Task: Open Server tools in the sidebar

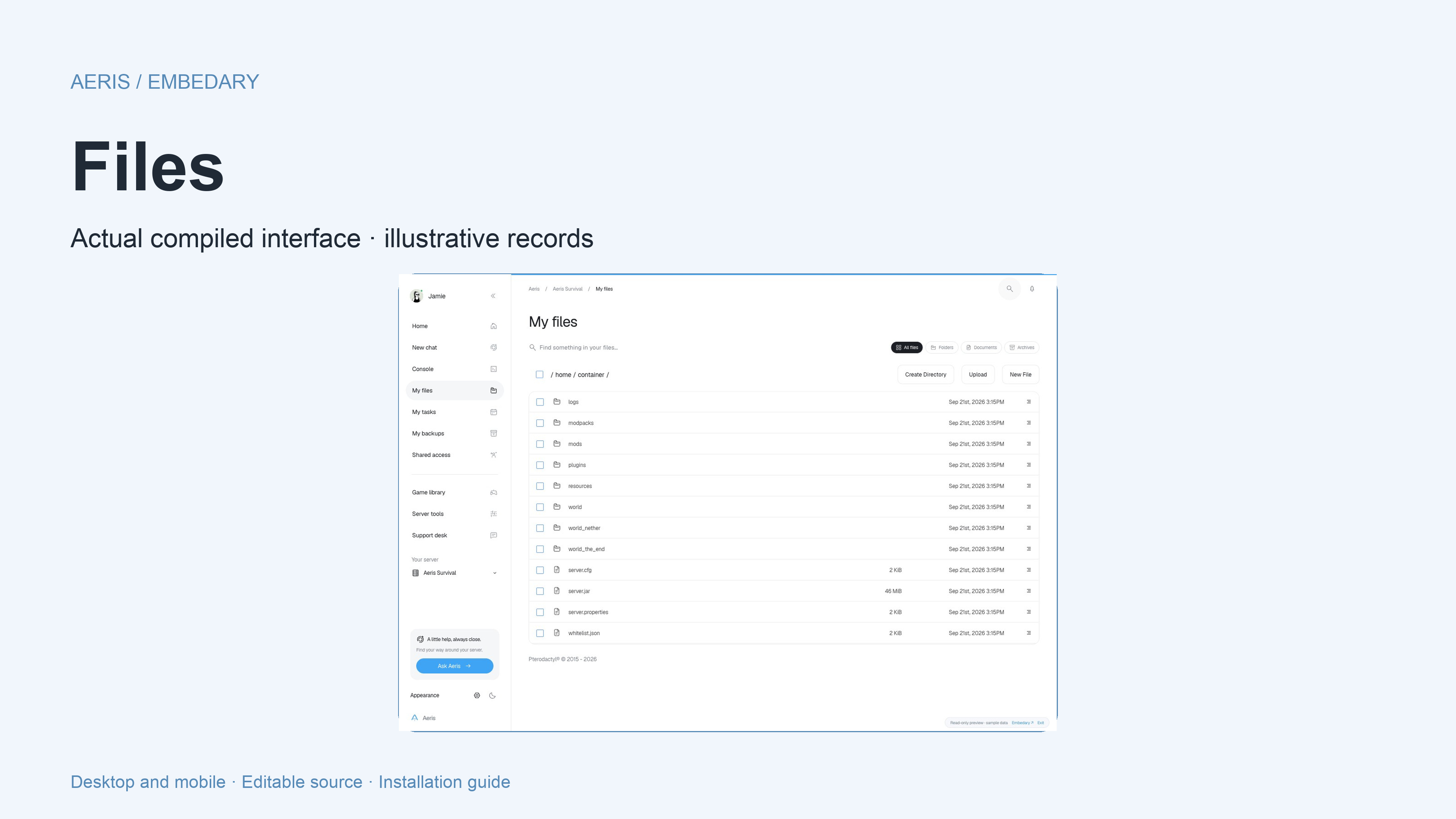Action: pos(455,514)
